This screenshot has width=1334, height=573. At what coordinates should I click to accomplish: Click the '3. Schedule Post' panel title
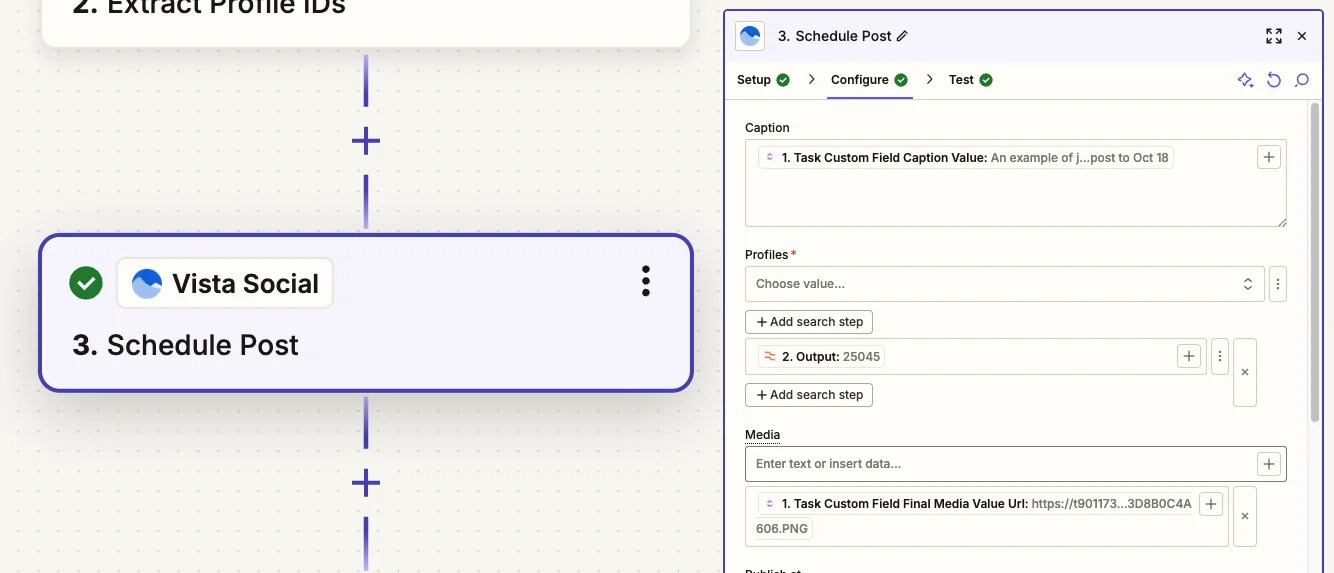tap(834, 36)
